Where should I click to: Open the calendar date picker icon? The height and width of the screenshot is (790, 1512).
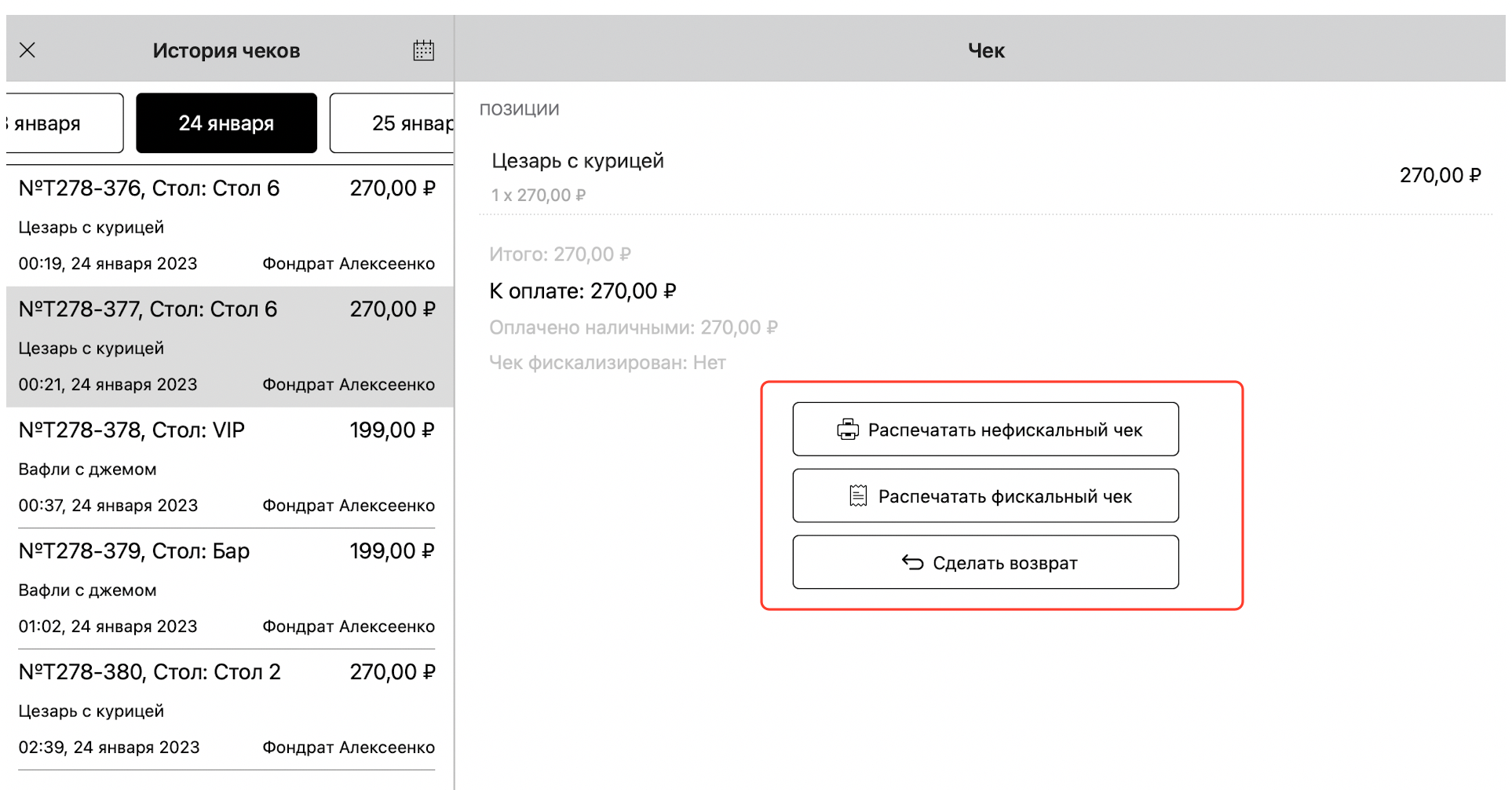tap(423, 50)
